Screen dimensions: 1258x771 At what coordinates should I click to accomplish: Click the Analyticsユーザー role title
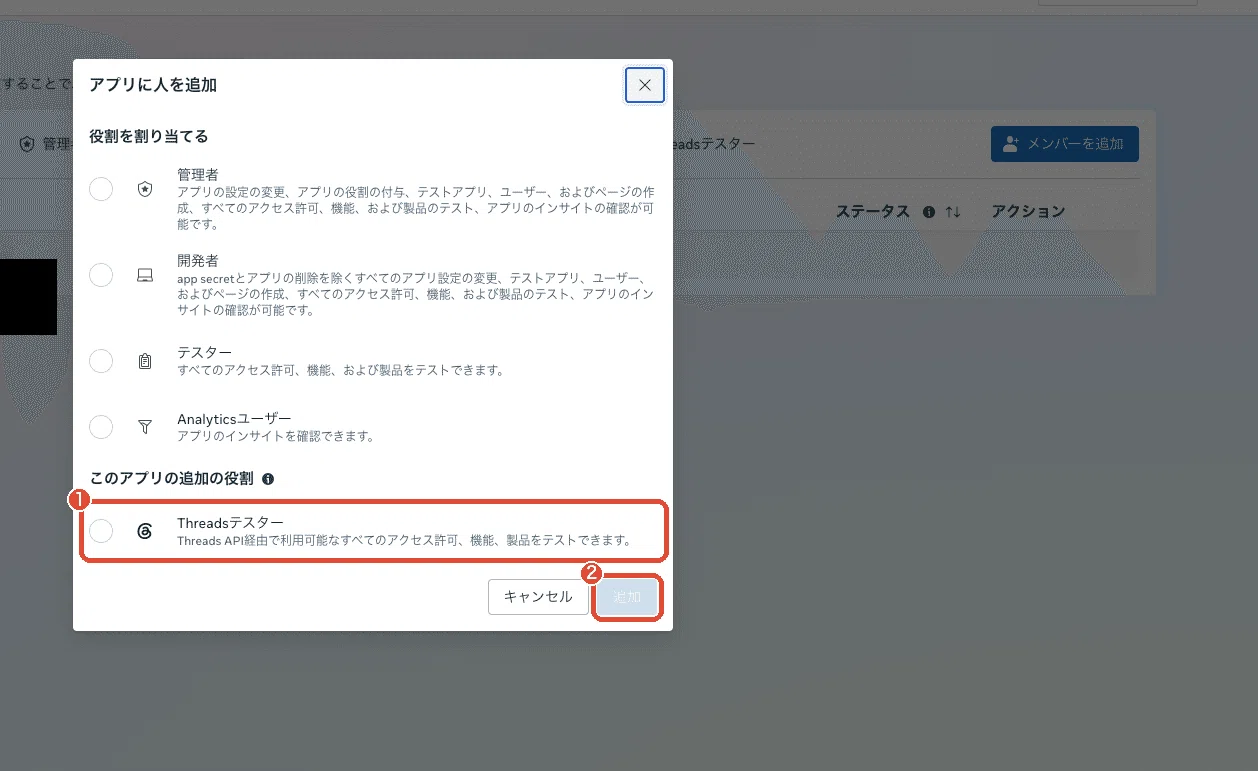point(234,419)
